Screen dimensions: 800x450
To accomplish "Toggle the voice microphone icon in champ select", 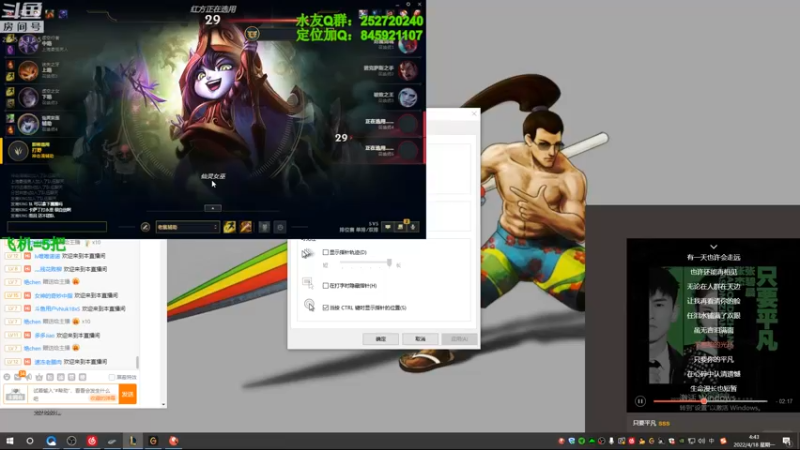I will click(413, 227).
